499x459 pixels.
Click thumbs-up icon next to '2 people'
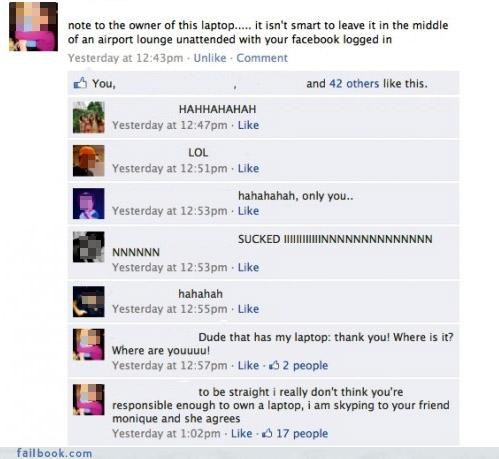(274, 365)
